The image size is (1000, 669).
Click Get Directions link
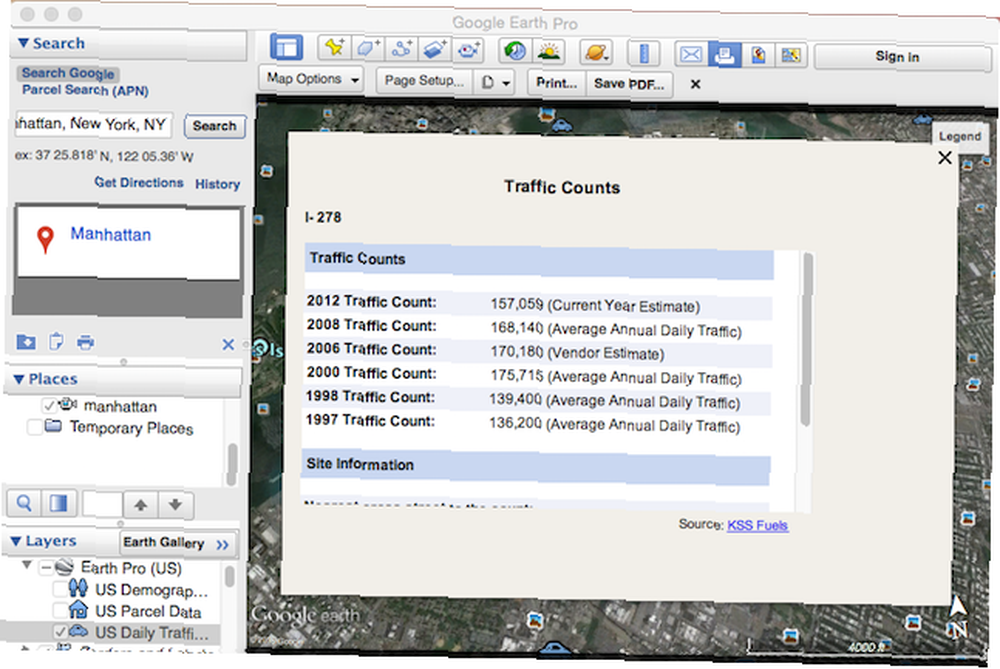[139, 182]
